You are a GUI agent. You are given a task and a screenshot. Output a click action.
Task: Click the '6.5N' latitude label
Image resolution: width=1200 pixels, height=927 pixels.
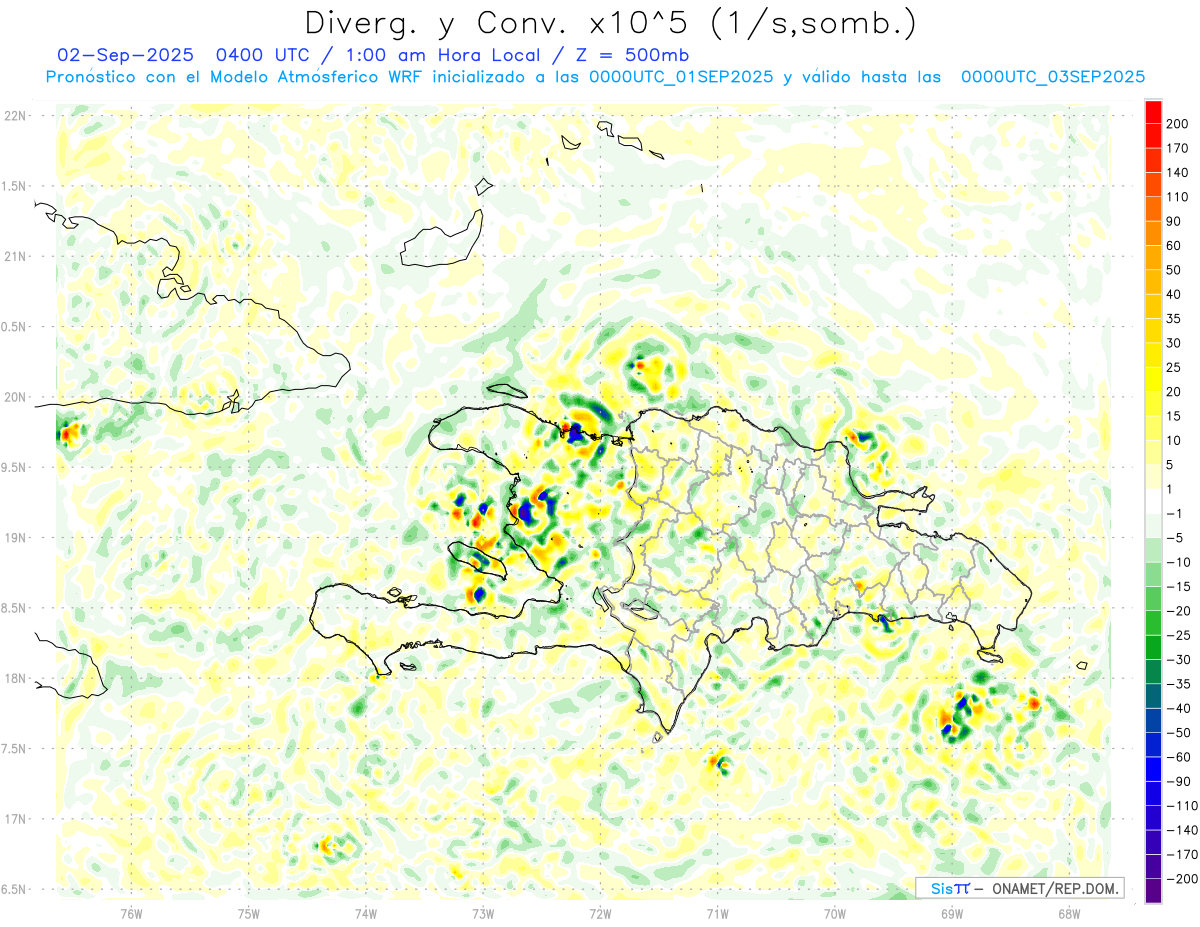click(15, 889)
